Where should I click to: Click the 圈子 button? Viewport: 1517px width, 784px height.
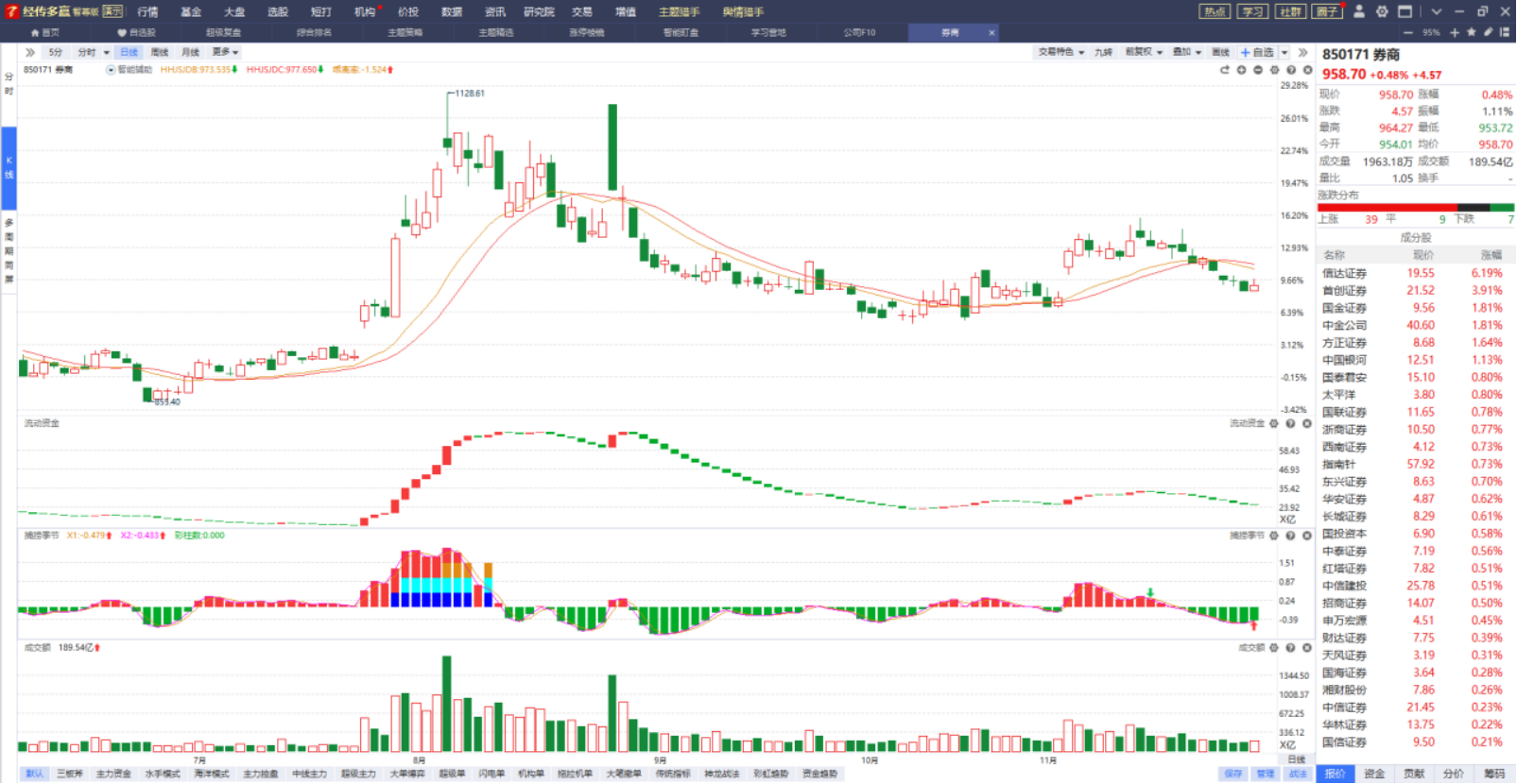tap(1327, 11)
